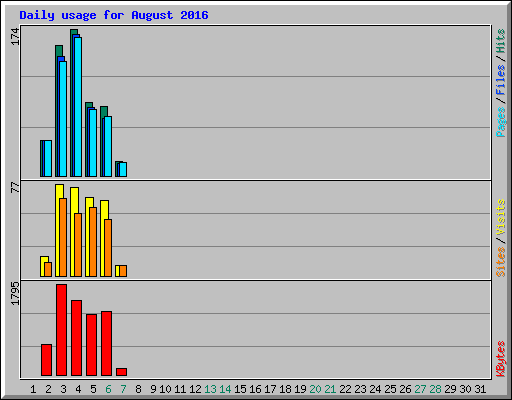Select day label 11 on x-axis

[180, 389]
